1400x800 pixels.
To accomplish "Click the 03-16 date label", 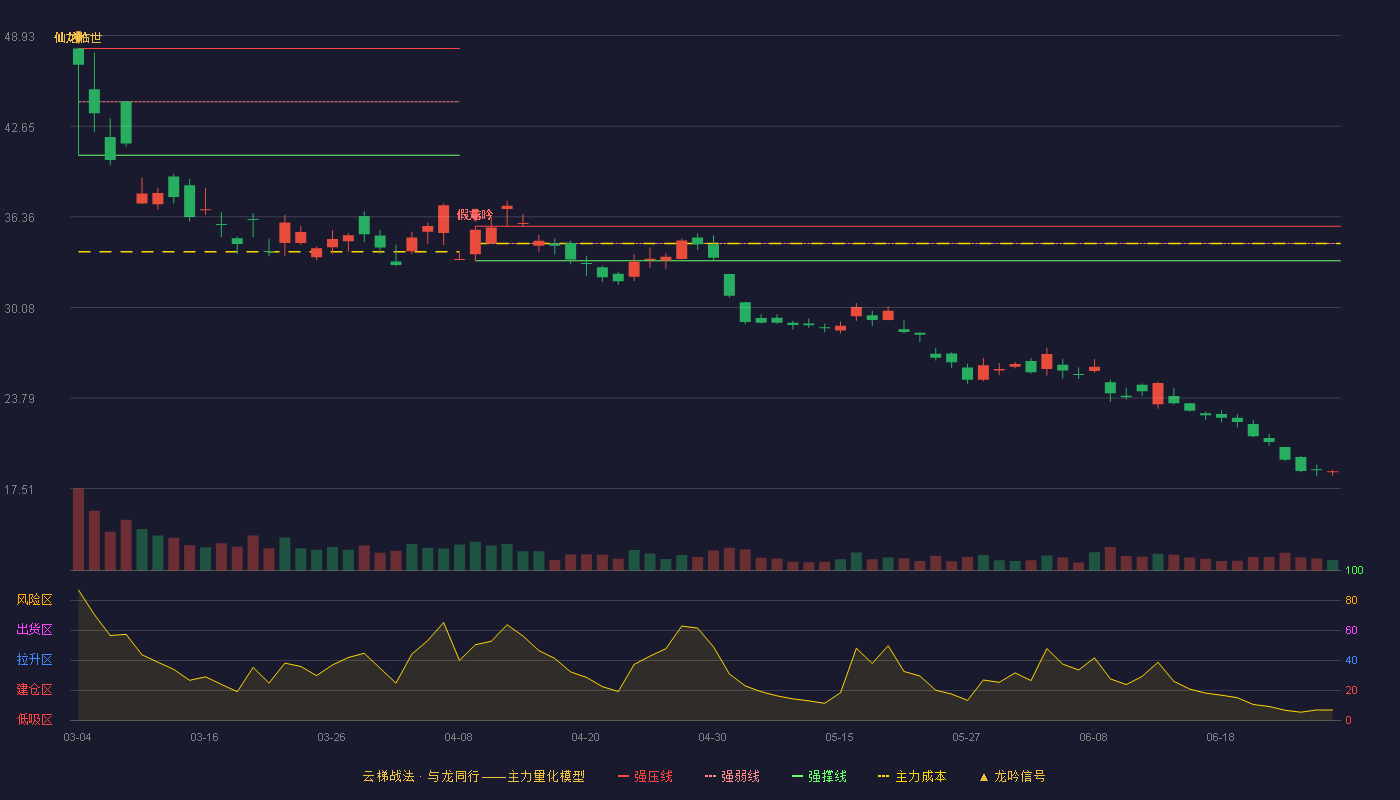I will [x=204, y=737].
